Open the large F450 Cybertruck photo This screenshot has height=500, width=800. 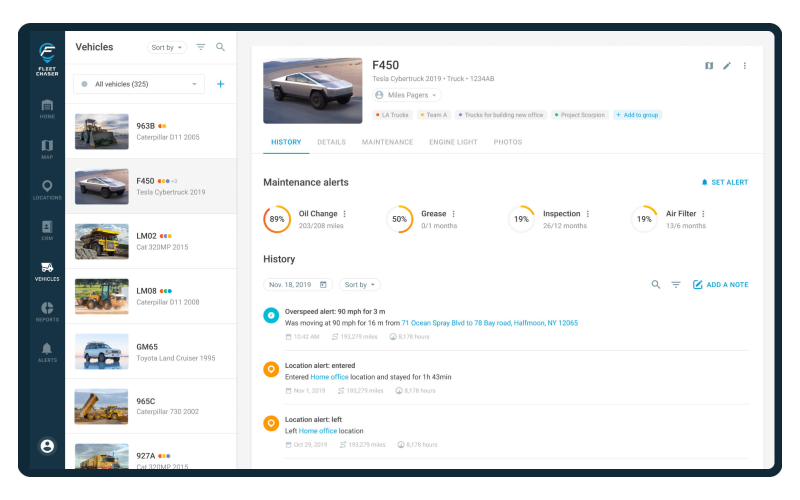(313, 91)
